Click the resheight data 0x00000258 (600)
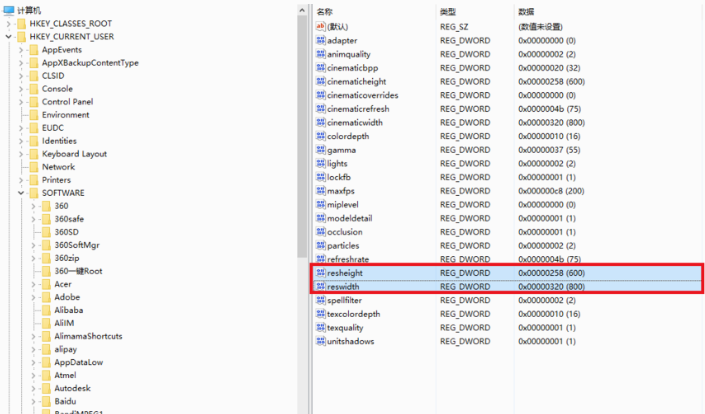Image resolution: width=705 pixels, height=414 pixels. pos(551,273)
